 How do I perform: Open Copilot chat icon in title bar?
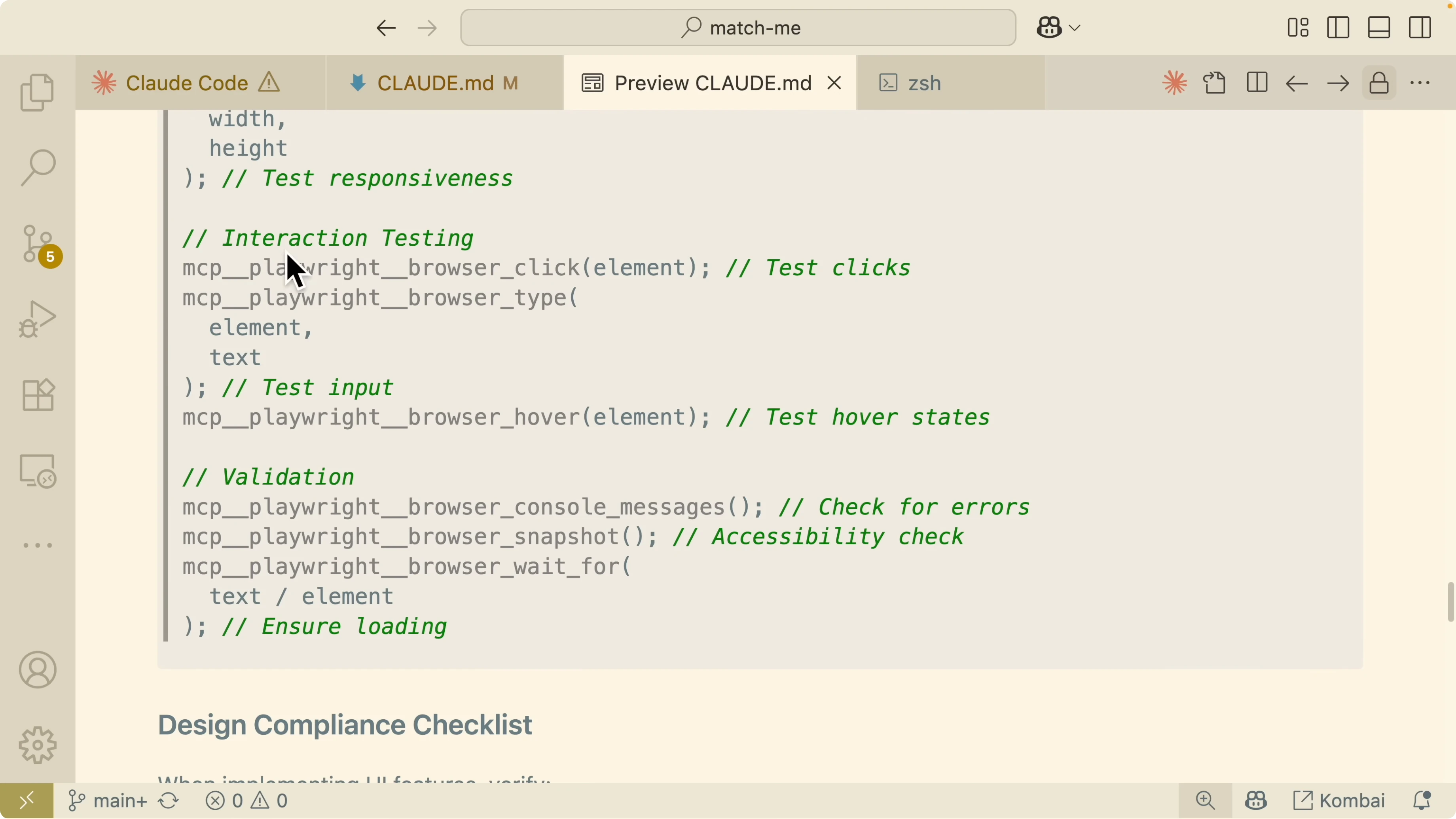coord(1049,27)
